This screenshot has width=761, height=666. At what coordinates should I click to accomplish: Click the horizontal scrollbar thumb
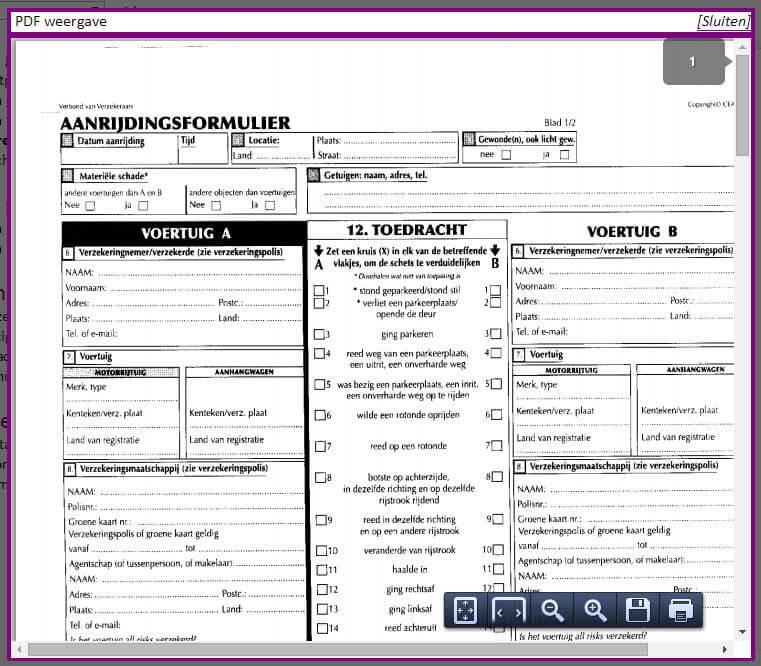(337, 649)
